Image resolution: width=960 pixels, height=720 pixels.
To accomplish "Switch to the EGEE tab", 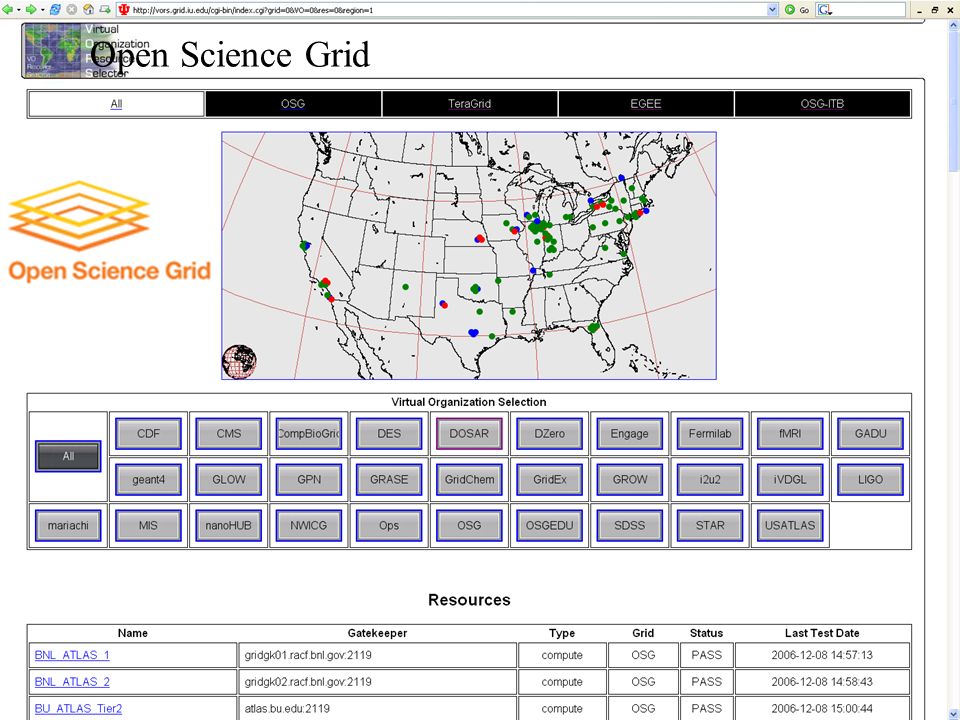I will (645, 104).
